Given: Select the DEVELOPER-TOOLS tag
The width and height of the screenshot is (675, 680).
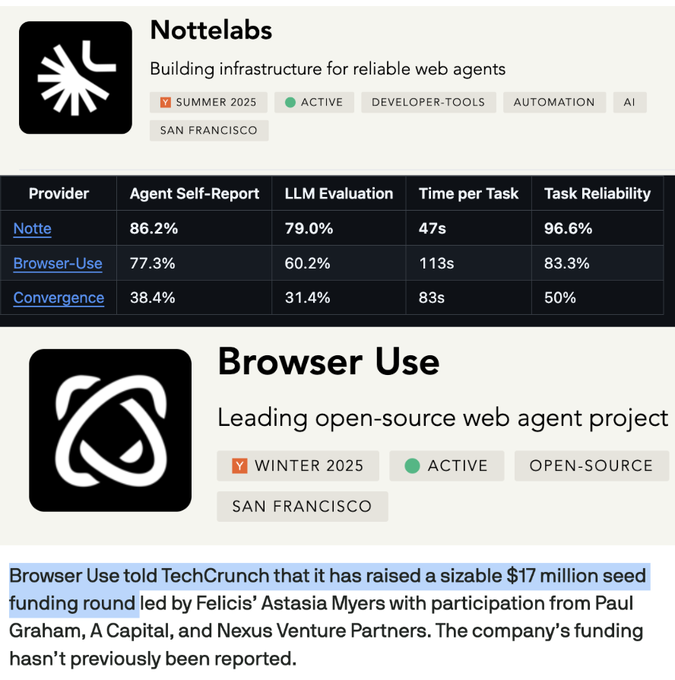Looking at the screenshot, I should (x=428, y=102).
